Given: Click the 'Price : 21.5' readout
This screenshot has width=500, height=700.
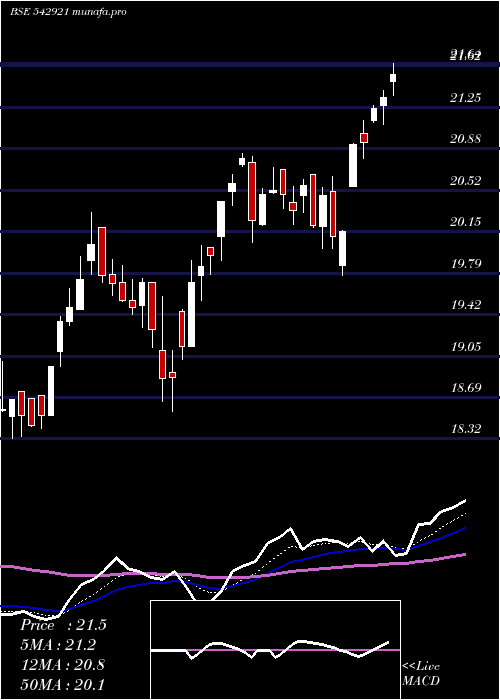Looking at the screenshot, I should [x=63, y=625].
